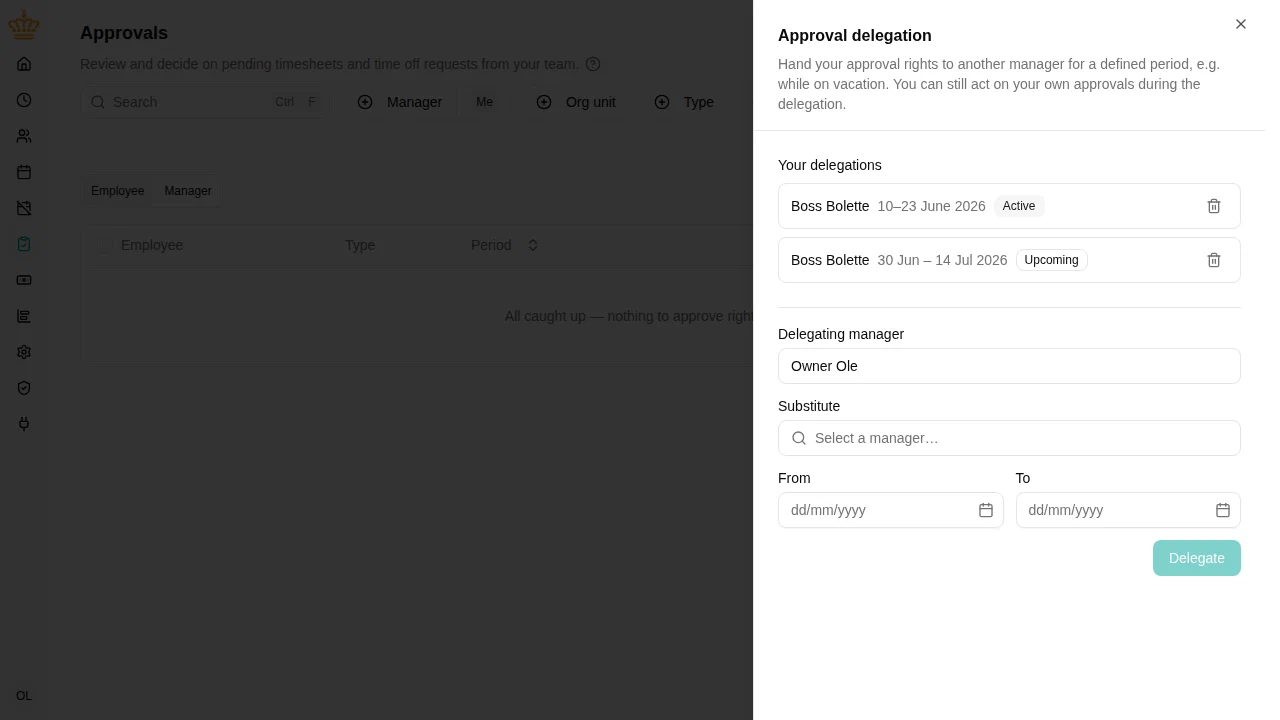Sort the table by Period

(x=505, y=245)
